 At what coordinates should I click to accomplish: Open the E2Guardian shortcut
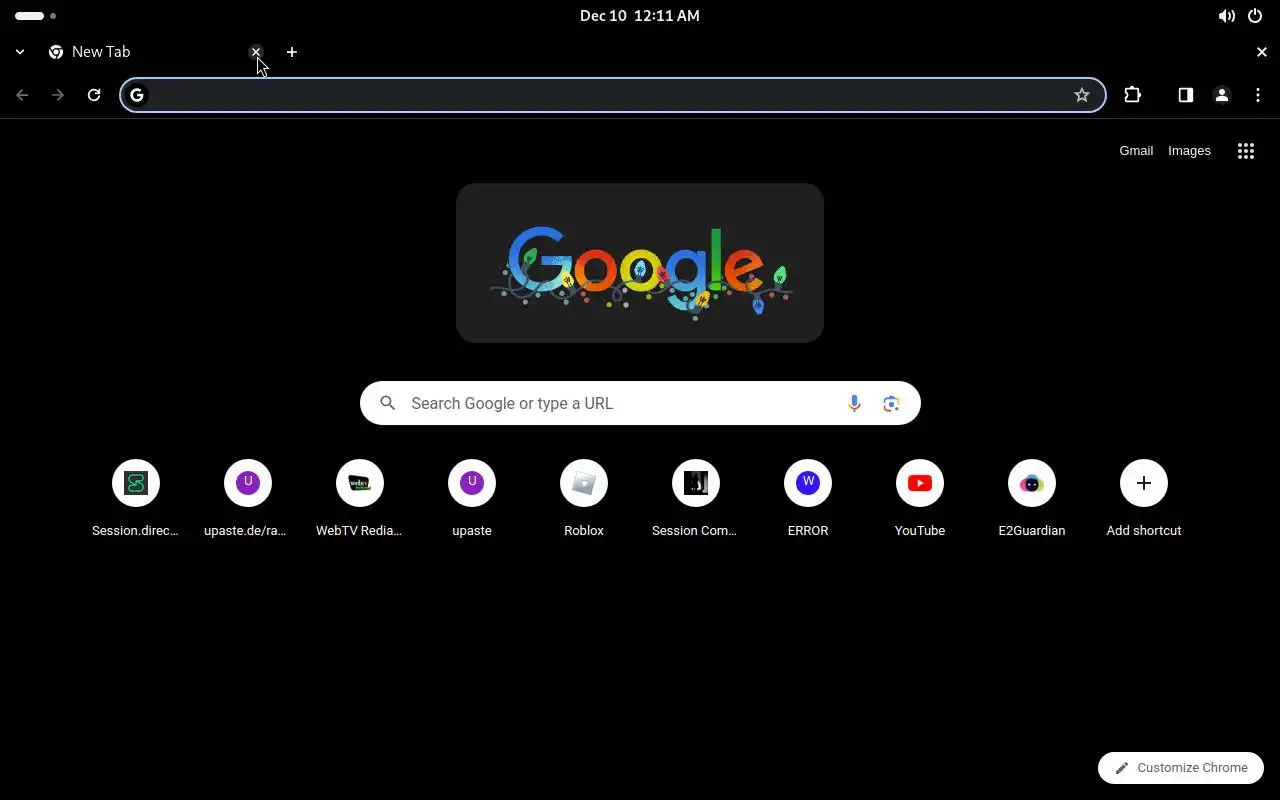tap(1032, 499)
